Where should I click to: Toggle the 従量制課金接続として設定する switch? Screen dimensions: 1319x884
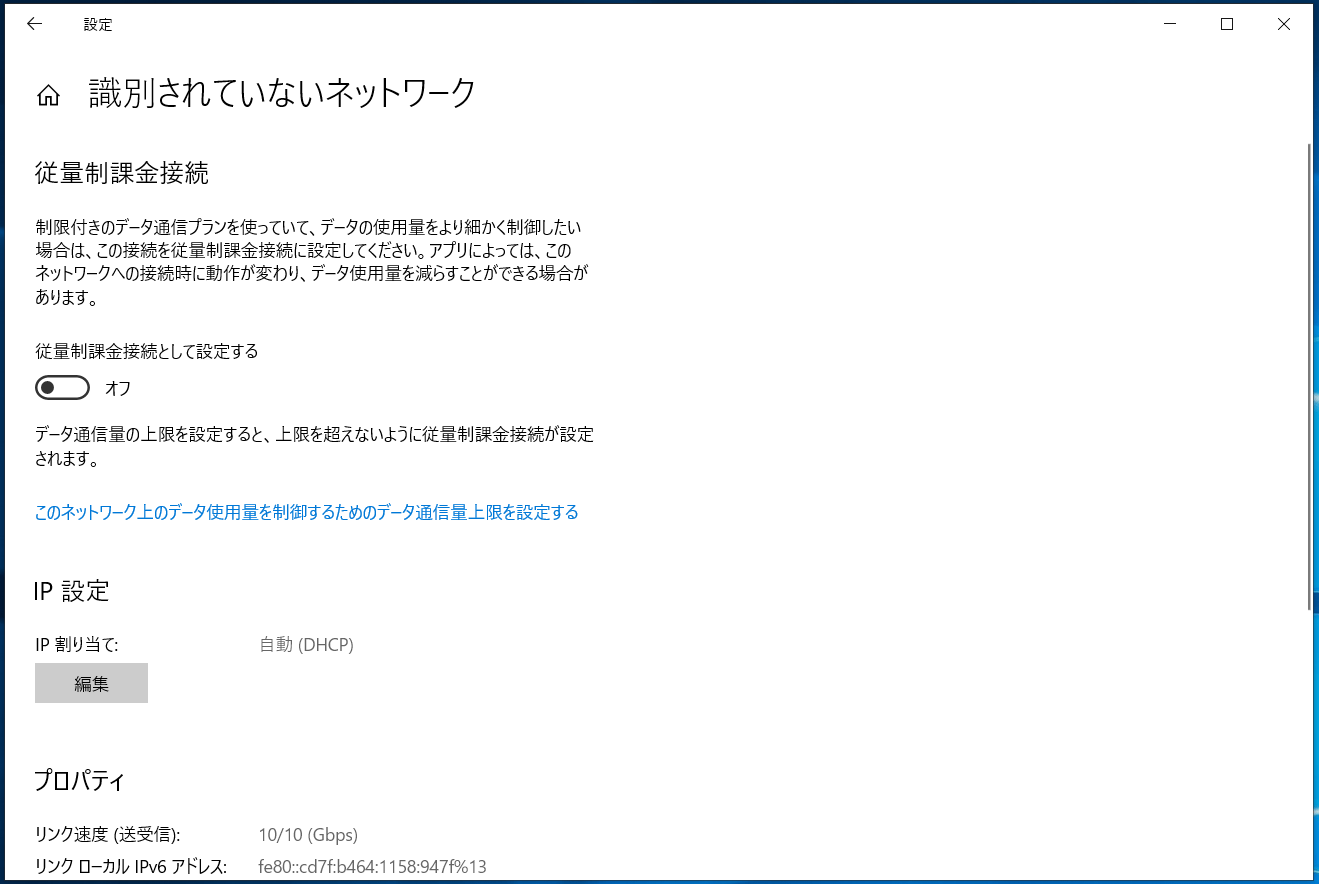(62, 388)
